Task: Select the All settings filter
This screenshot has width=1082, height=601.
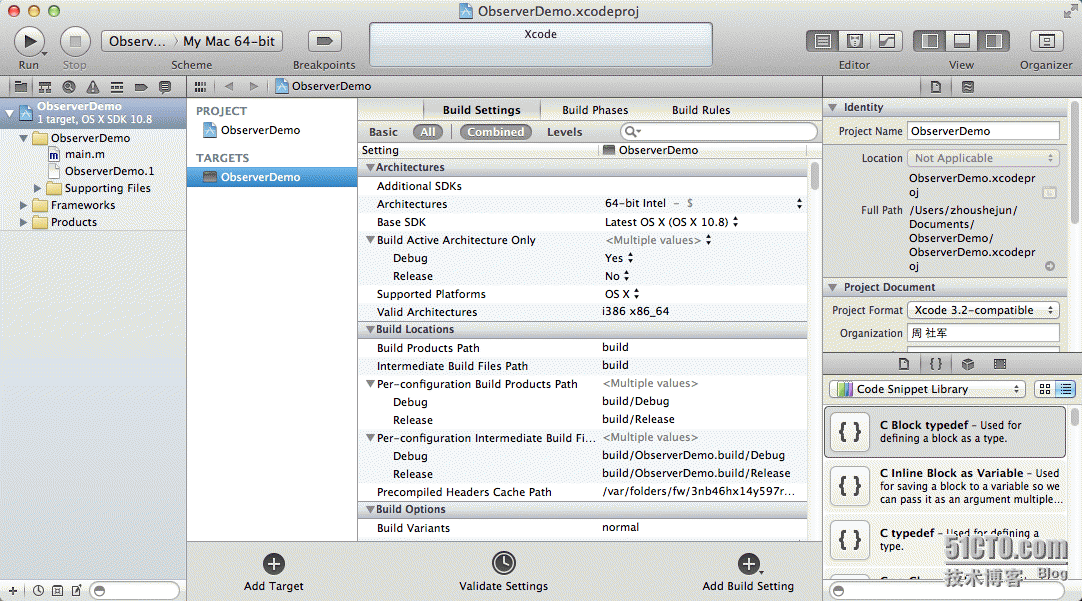Action: [x=428, y=132]
